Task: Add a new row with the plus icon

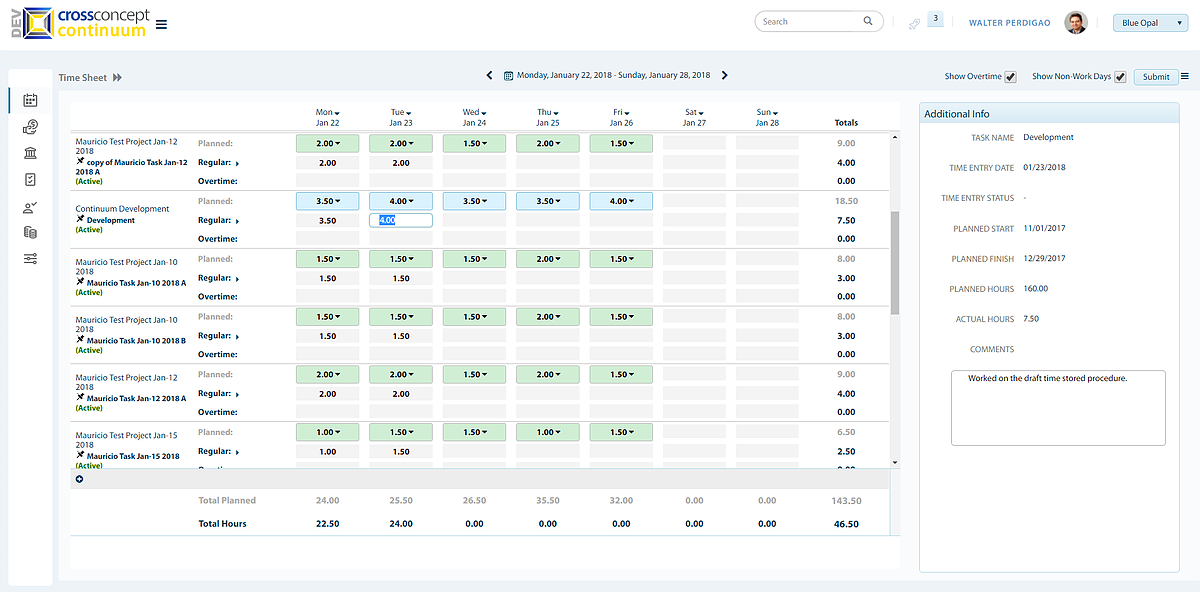Action: tap(79, 479)
